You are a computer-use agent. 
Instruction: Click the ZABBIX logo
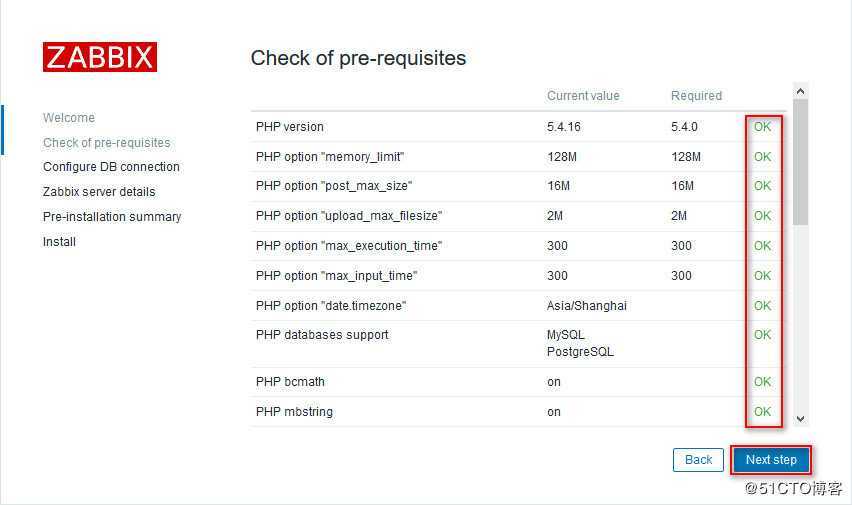tap(100, 57)
